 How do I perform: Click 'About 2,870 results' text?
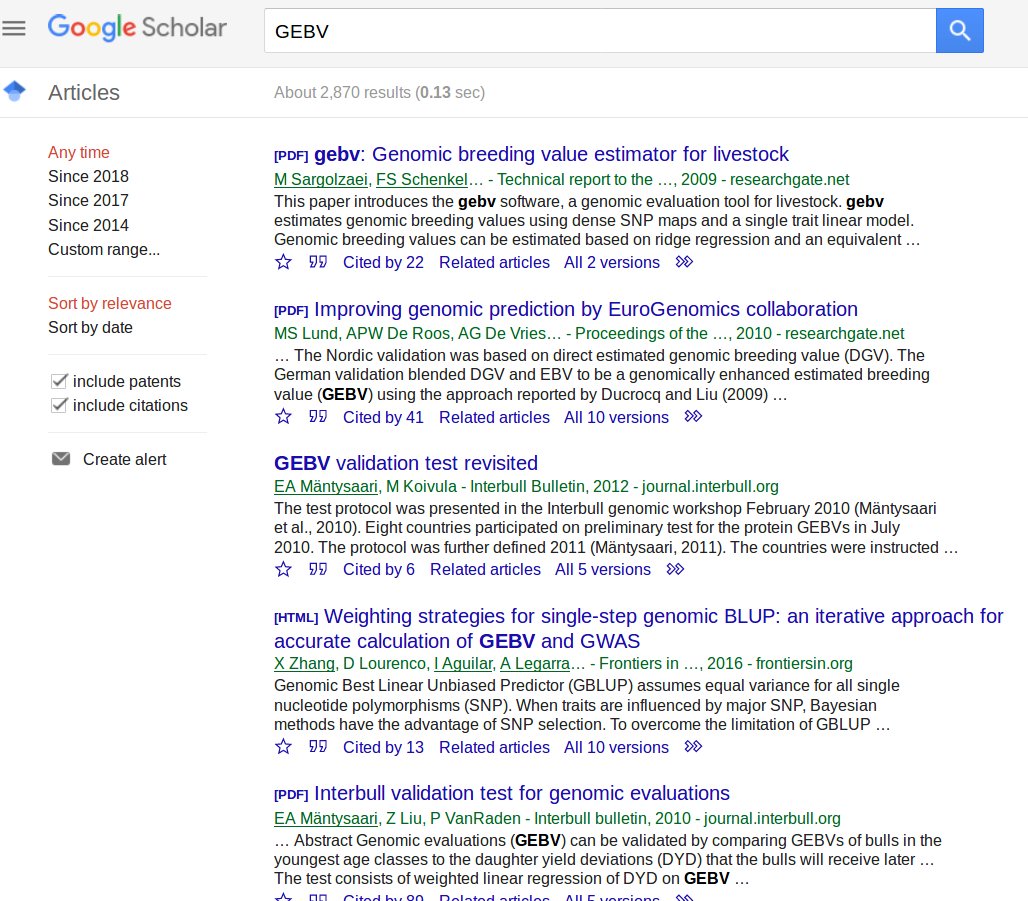(x=380, y=92)
